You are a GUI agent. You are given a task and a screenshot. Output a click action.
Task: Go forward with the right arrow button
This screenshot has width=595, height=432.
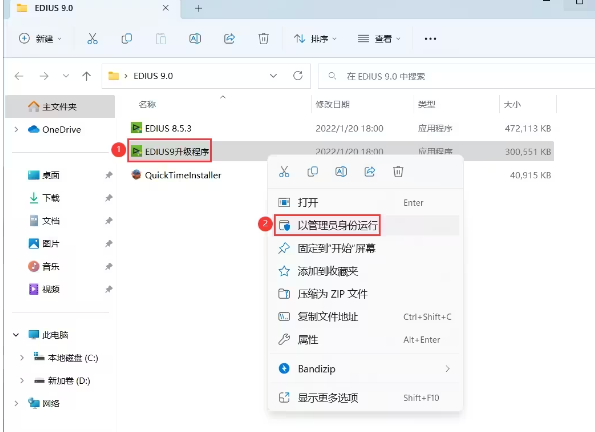coord(44,76)
